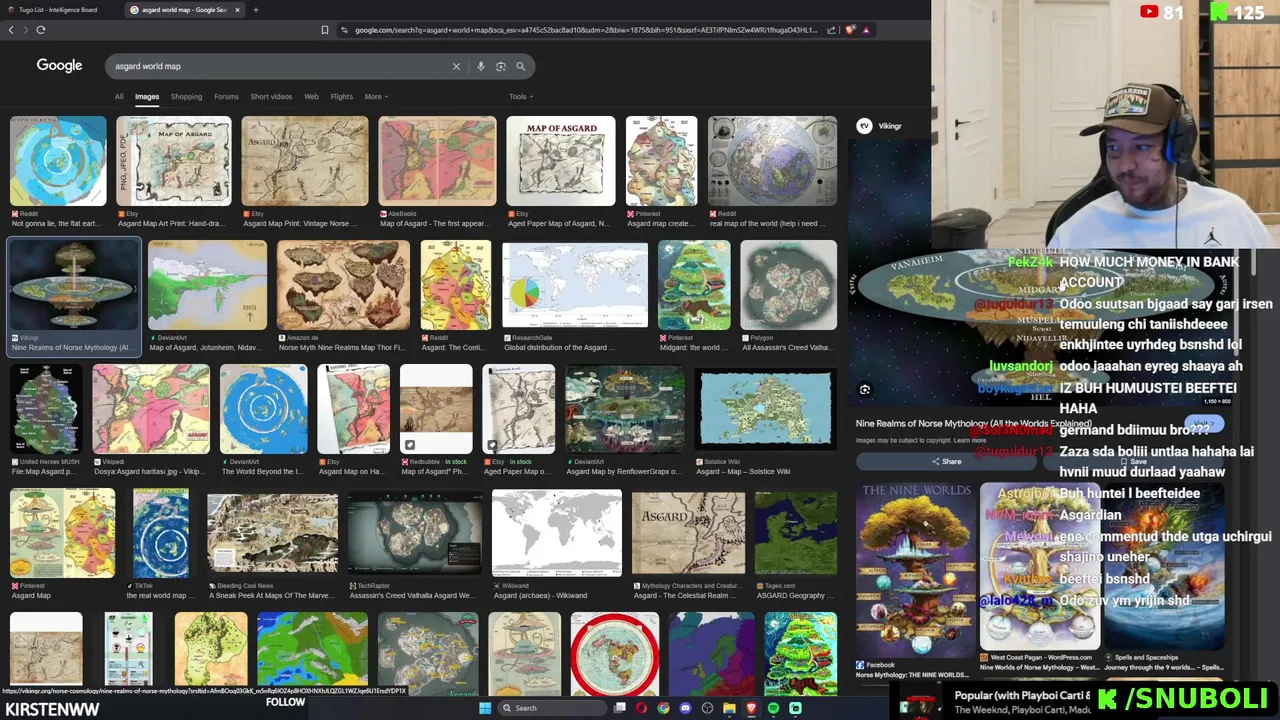The width and height of the screenshot is (1280, 720).
Task: Open Wikiwand Asgard (archaea) map thumbnail
Action: pos(556,533)
